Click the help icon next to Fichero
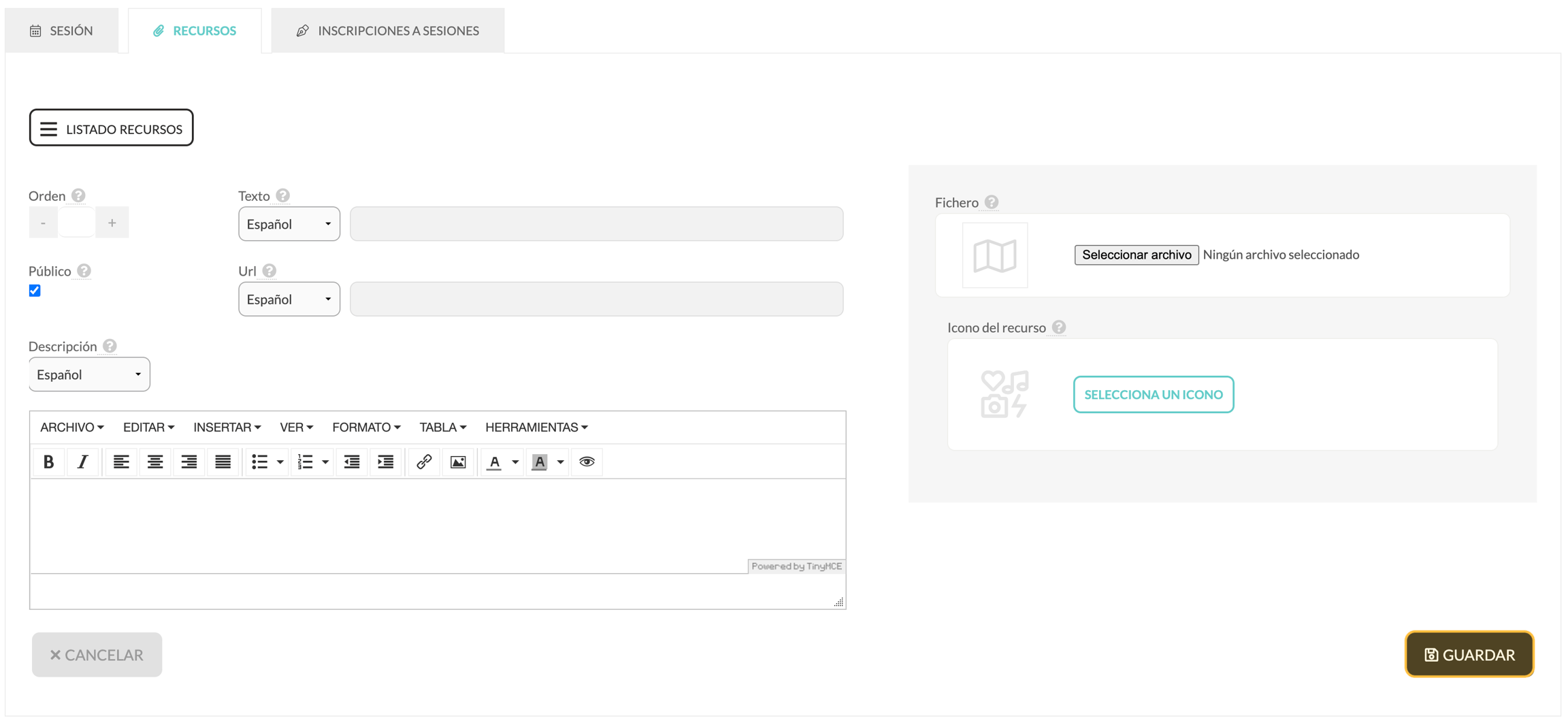The width and height of the screenshot is (1568, 725). coord(992,202)
